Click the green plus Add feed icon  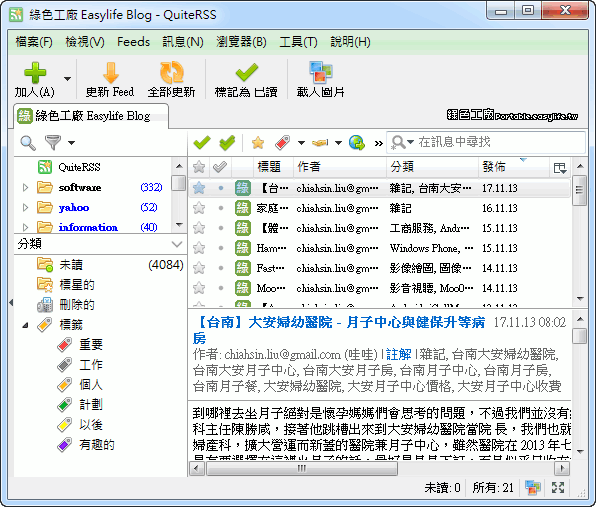point(35,72)
